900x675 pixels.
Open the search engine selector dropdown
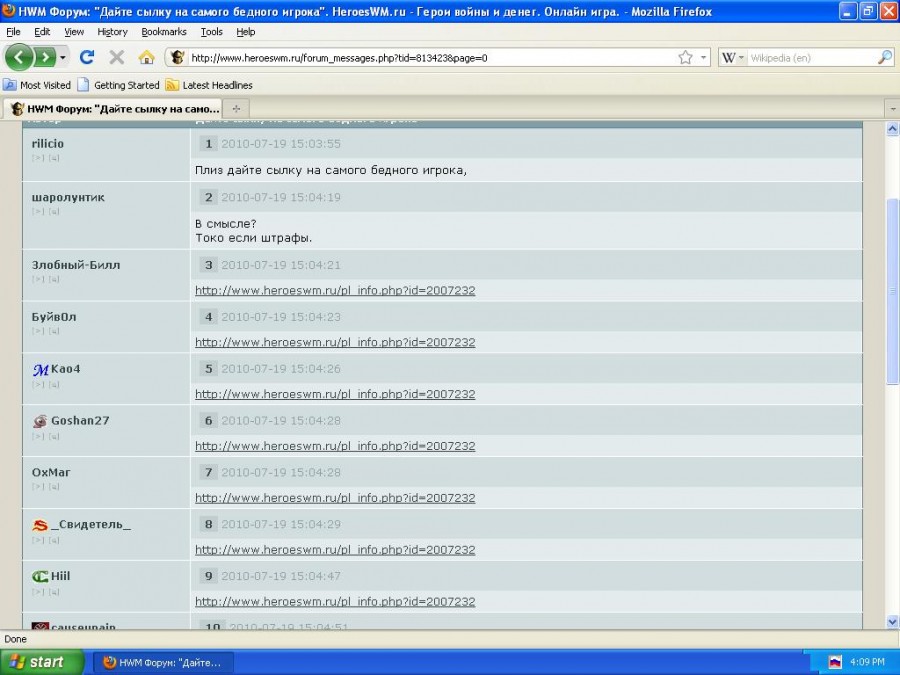741,57
